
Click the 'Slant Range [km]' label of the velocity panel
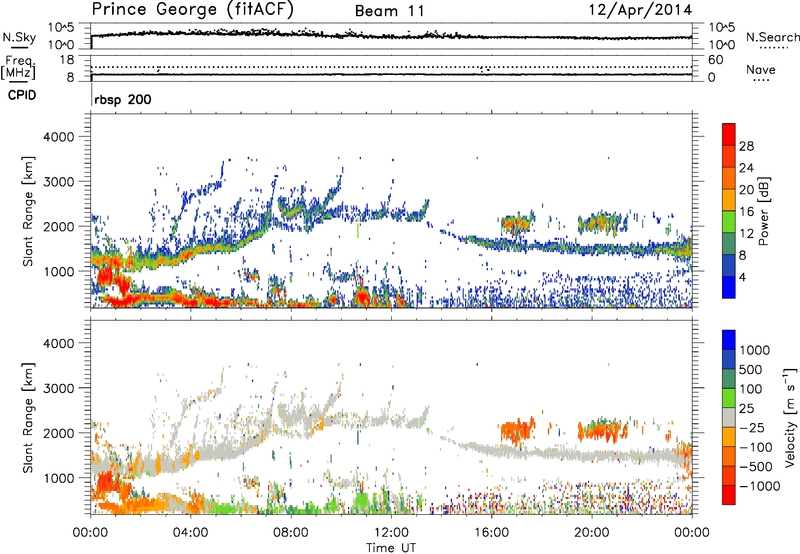28,417
